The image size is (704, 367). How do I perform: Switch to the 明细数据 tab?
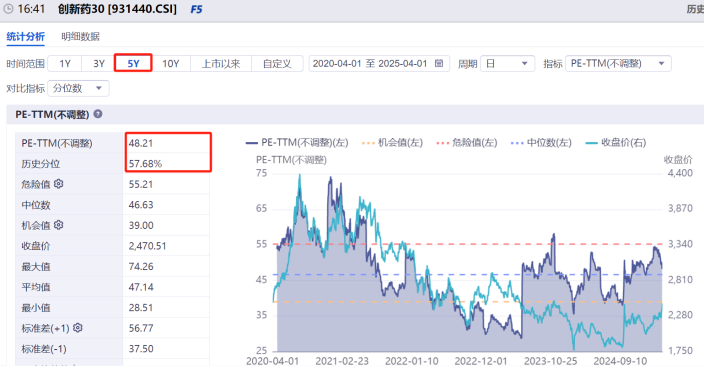80,36
